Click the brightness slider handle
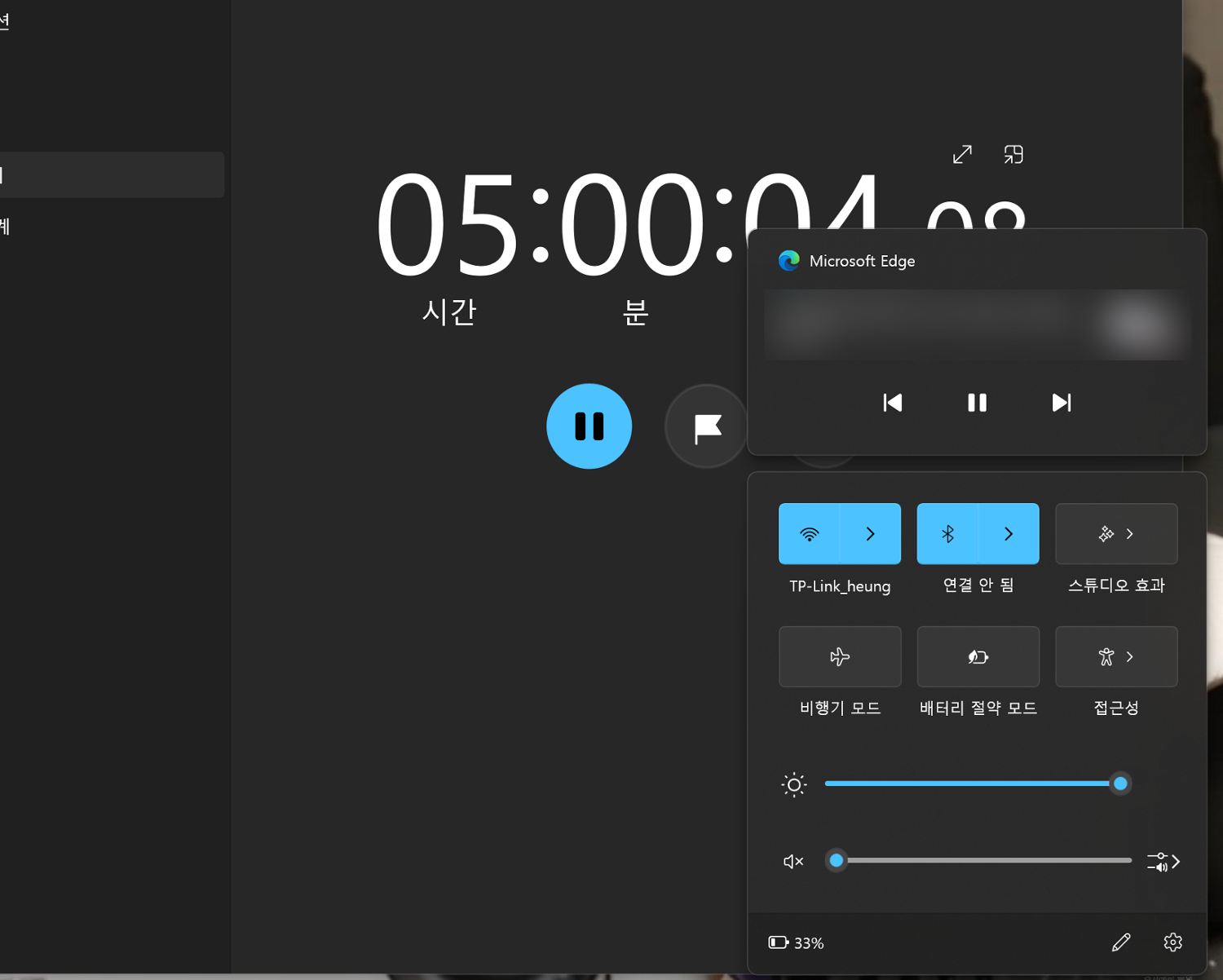1223x980 pixels. click(1120, 784)
